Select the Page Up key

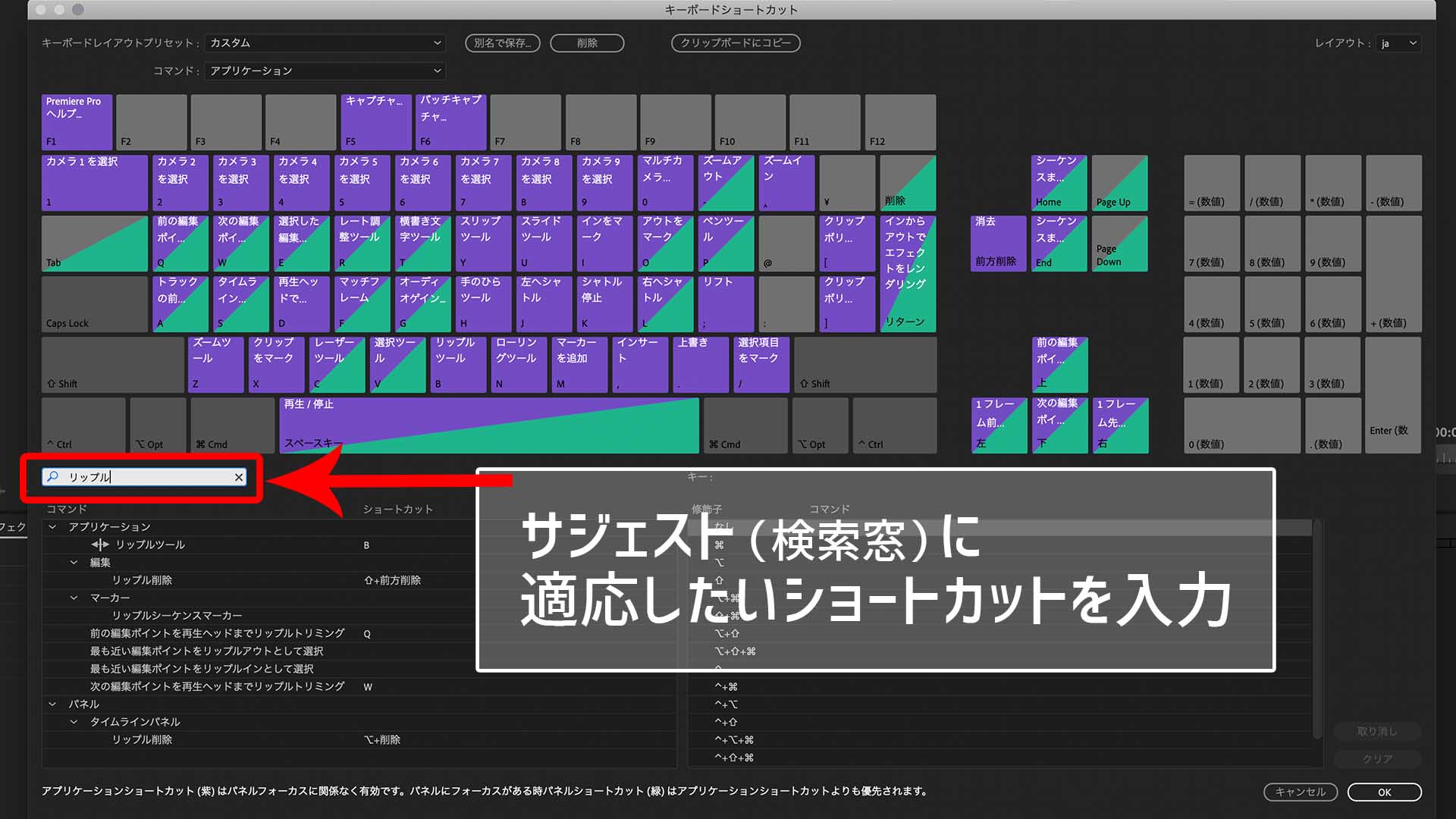pos(1120,183)
